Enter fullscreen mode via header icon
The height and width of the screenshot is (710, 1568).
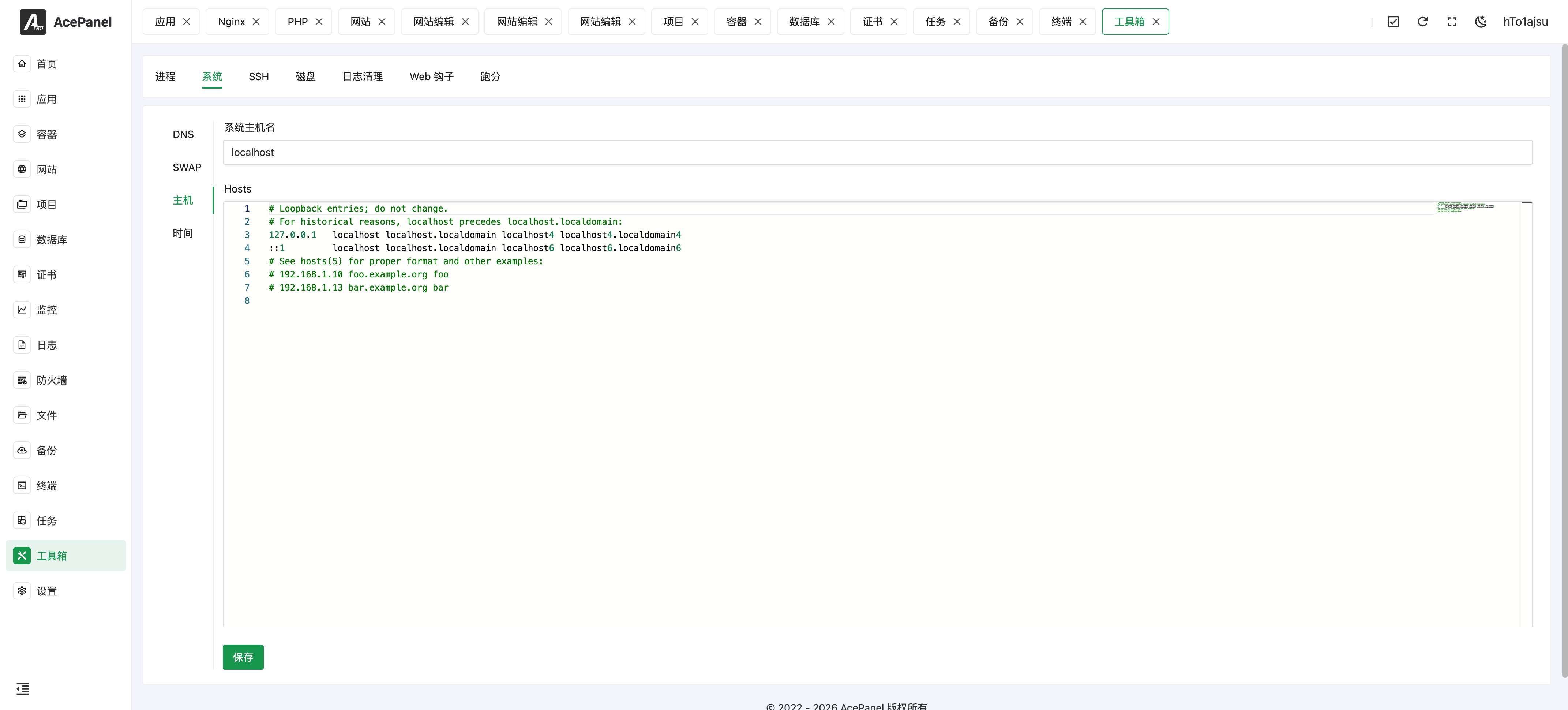pos(1452,22)
